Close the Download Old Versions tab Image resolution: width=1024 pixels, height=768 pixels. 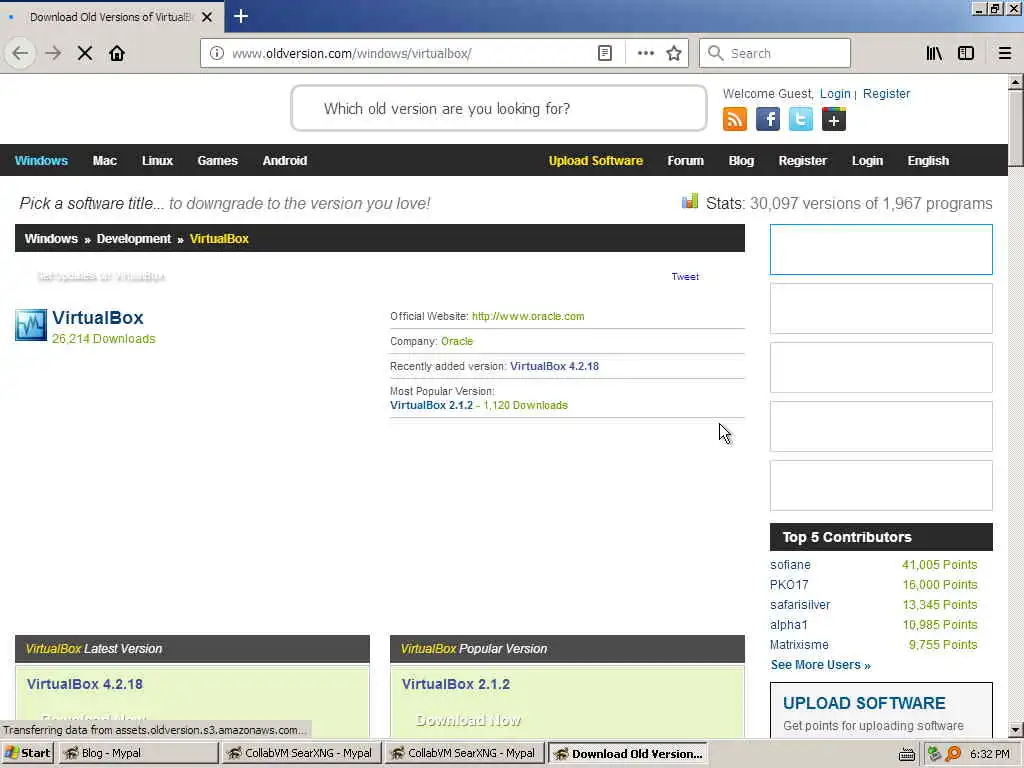[207, 17]
